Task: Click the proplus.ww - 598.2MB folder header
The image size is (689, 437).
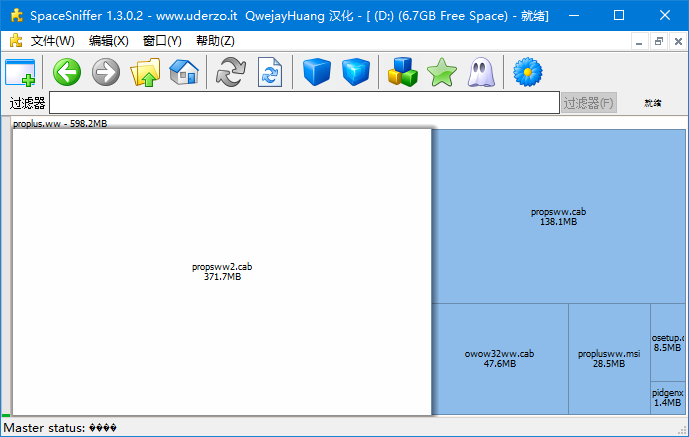Action: tap(60, 124)
